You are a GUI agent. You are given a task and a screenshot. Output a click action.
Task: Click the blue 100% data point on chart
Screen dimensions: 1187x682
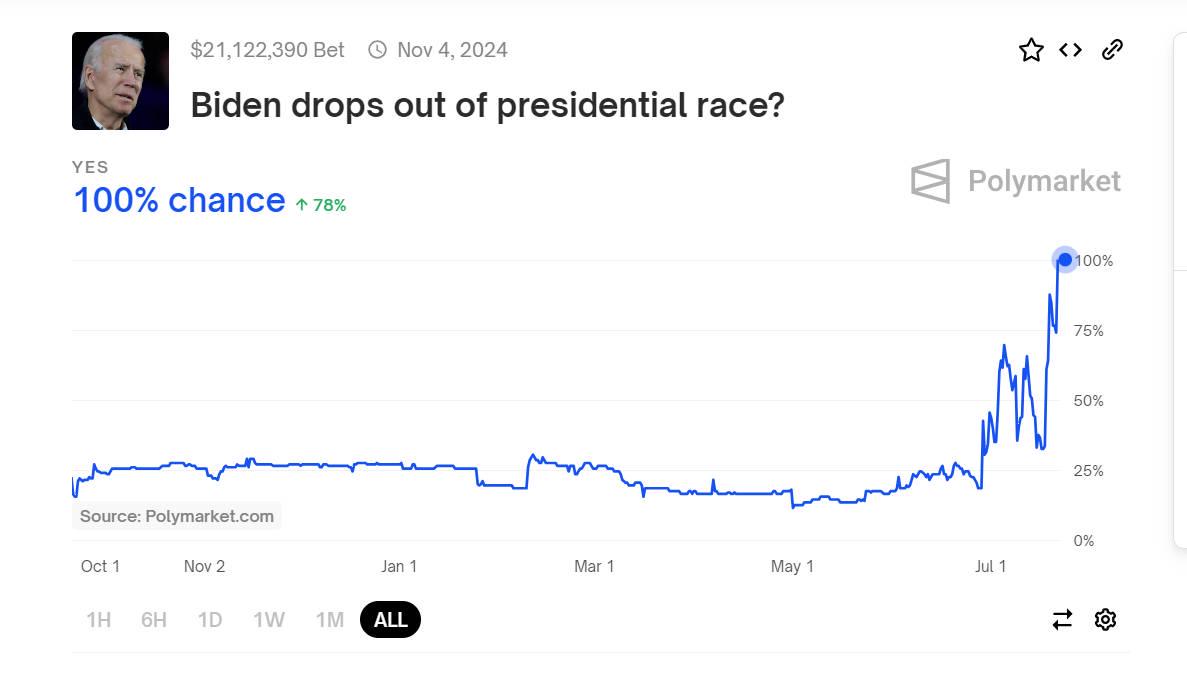(x=1065, y=260)
